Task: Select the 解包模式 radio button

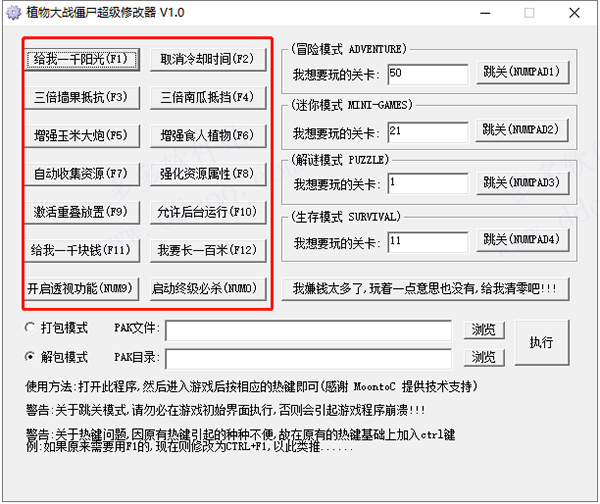Action: [x=33, y=357]
